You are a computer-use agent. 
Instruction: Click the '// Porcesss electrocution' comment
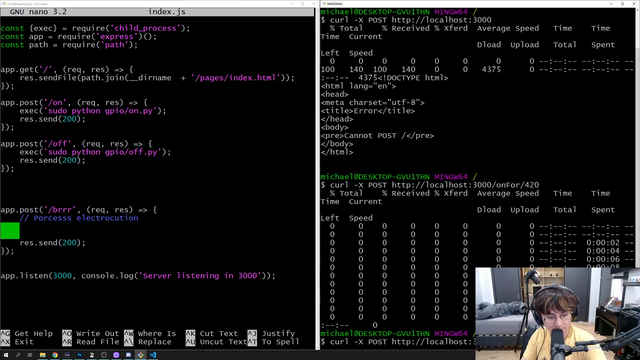[x=79, y=218]
